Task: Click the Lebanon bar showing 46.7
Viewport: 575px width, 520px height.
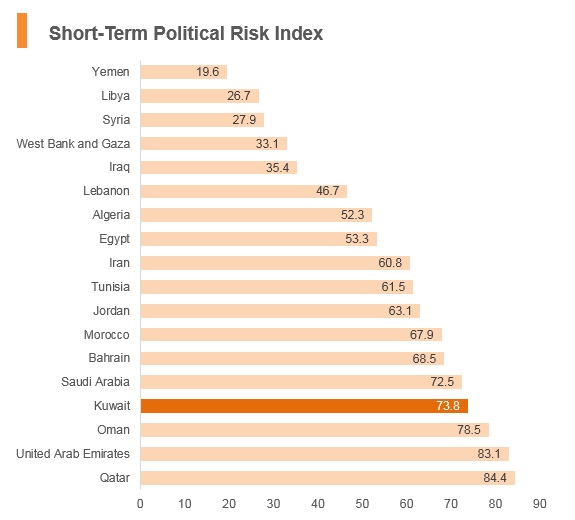Action: (244, 191)
